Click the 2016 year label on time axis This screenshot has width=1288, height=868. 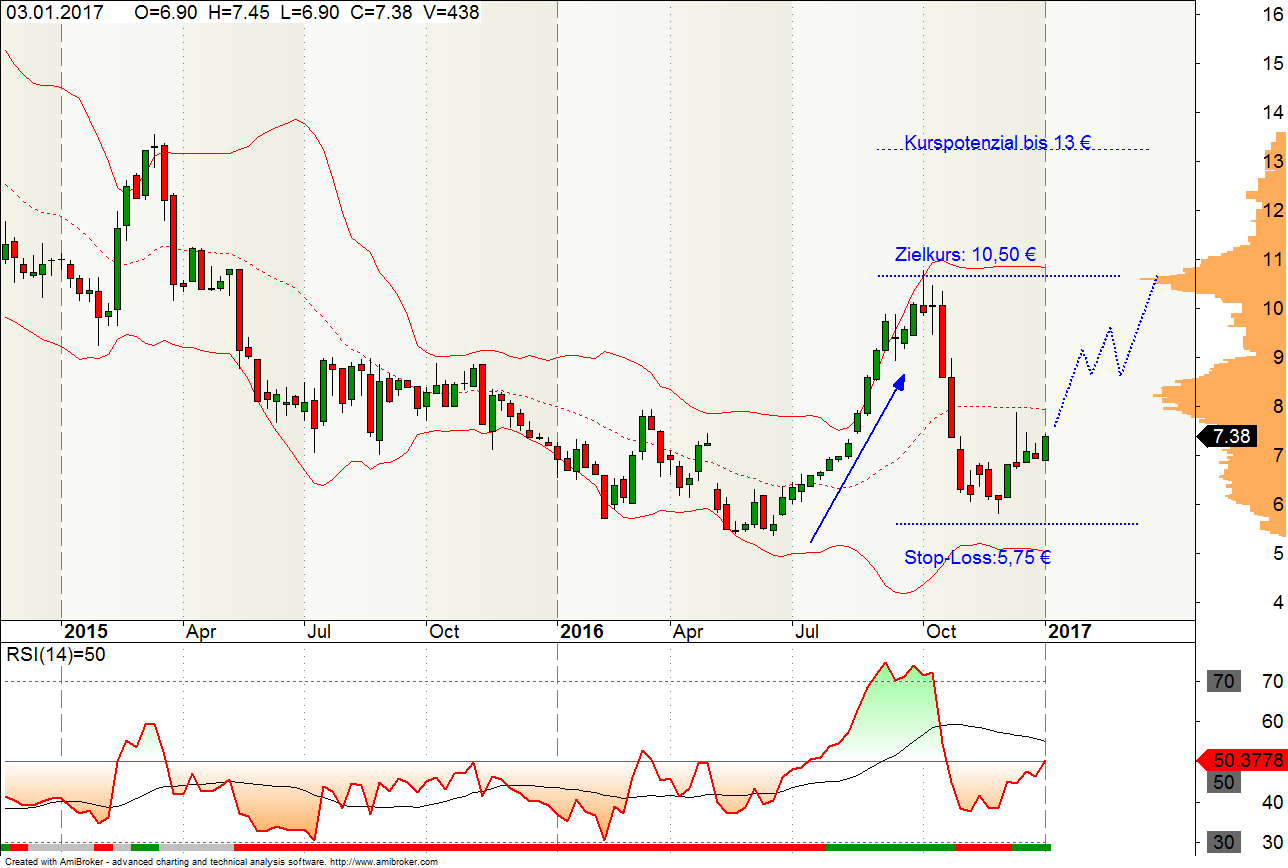point(581,631)
